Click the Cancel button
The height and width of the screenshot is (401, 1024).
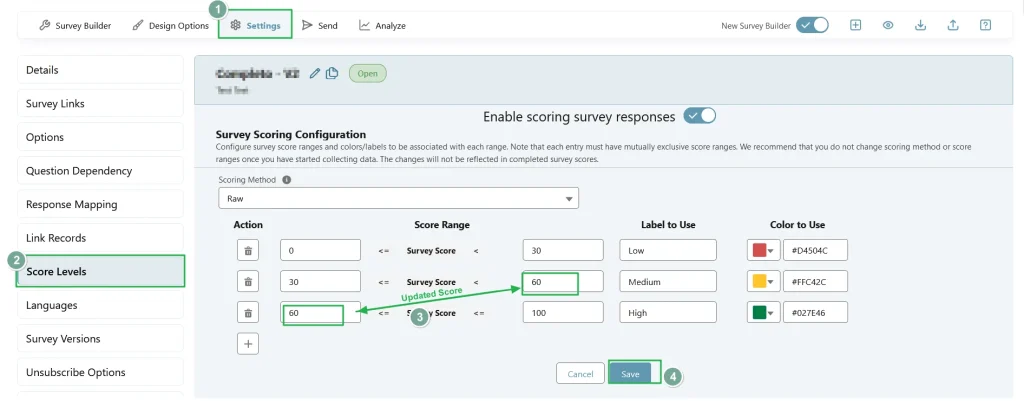580,373
